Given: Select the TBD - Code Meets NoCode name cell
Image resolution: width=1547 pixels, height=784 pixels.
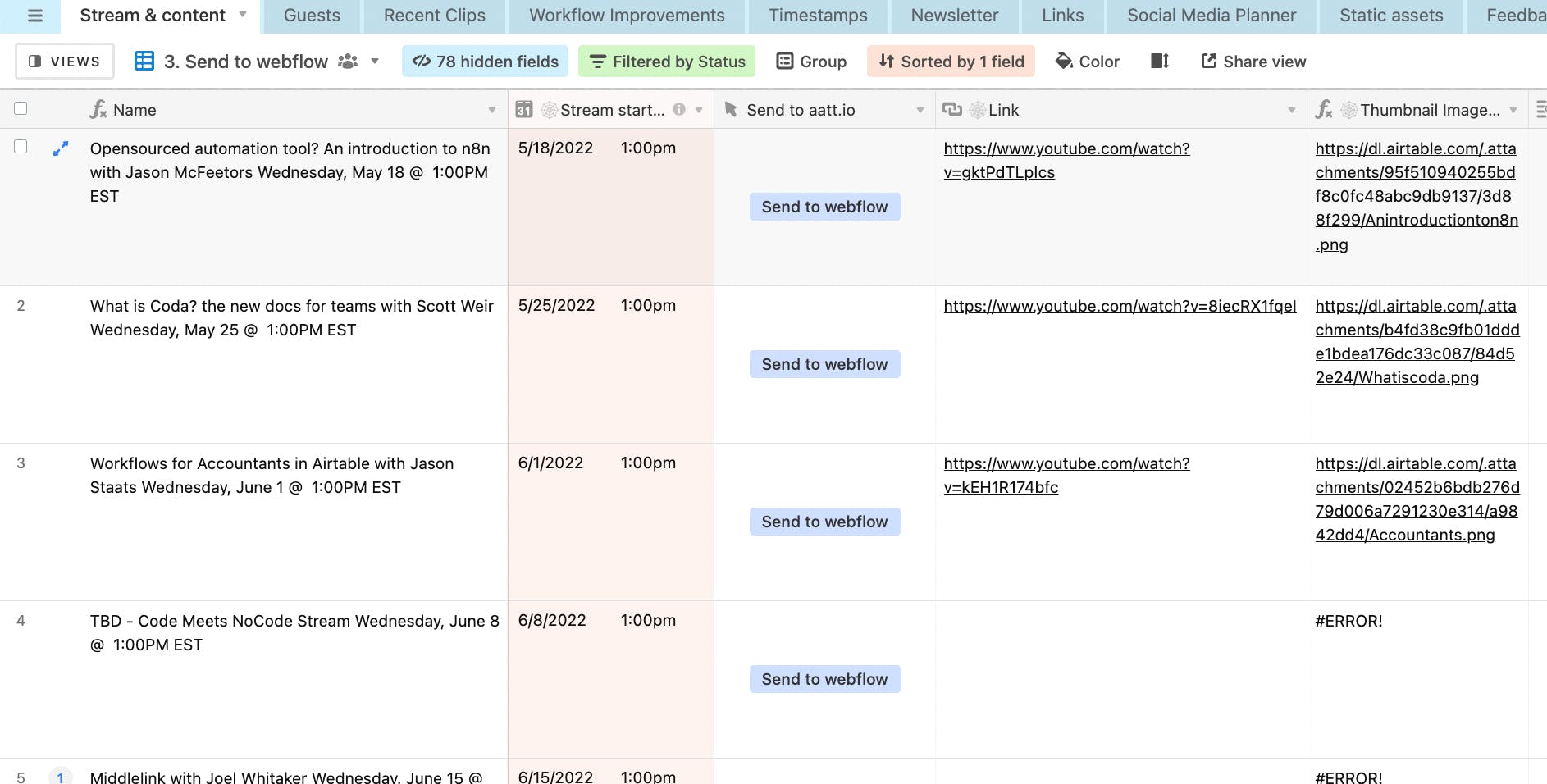Looking at the screenshot, I should (x=294, y=679).
